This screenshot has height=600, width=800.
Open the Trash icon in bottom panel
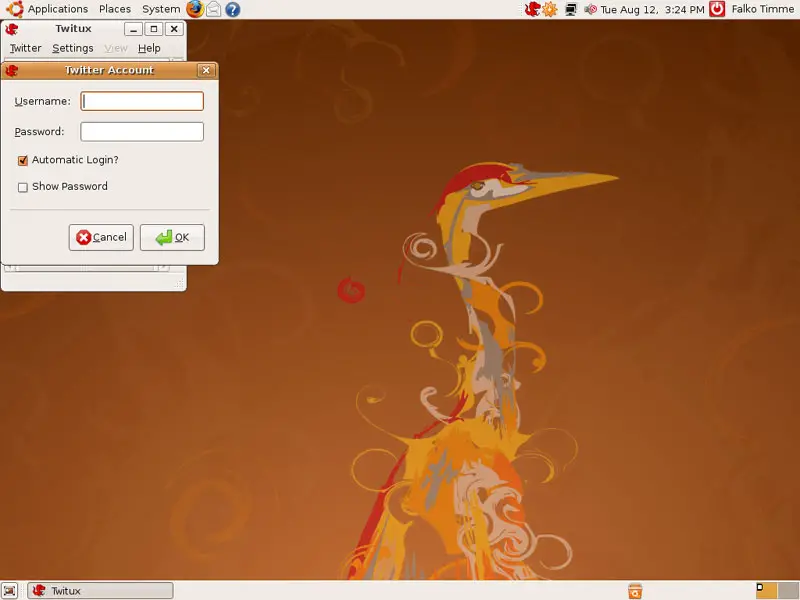pyautogui.click(x=635, y=591)
